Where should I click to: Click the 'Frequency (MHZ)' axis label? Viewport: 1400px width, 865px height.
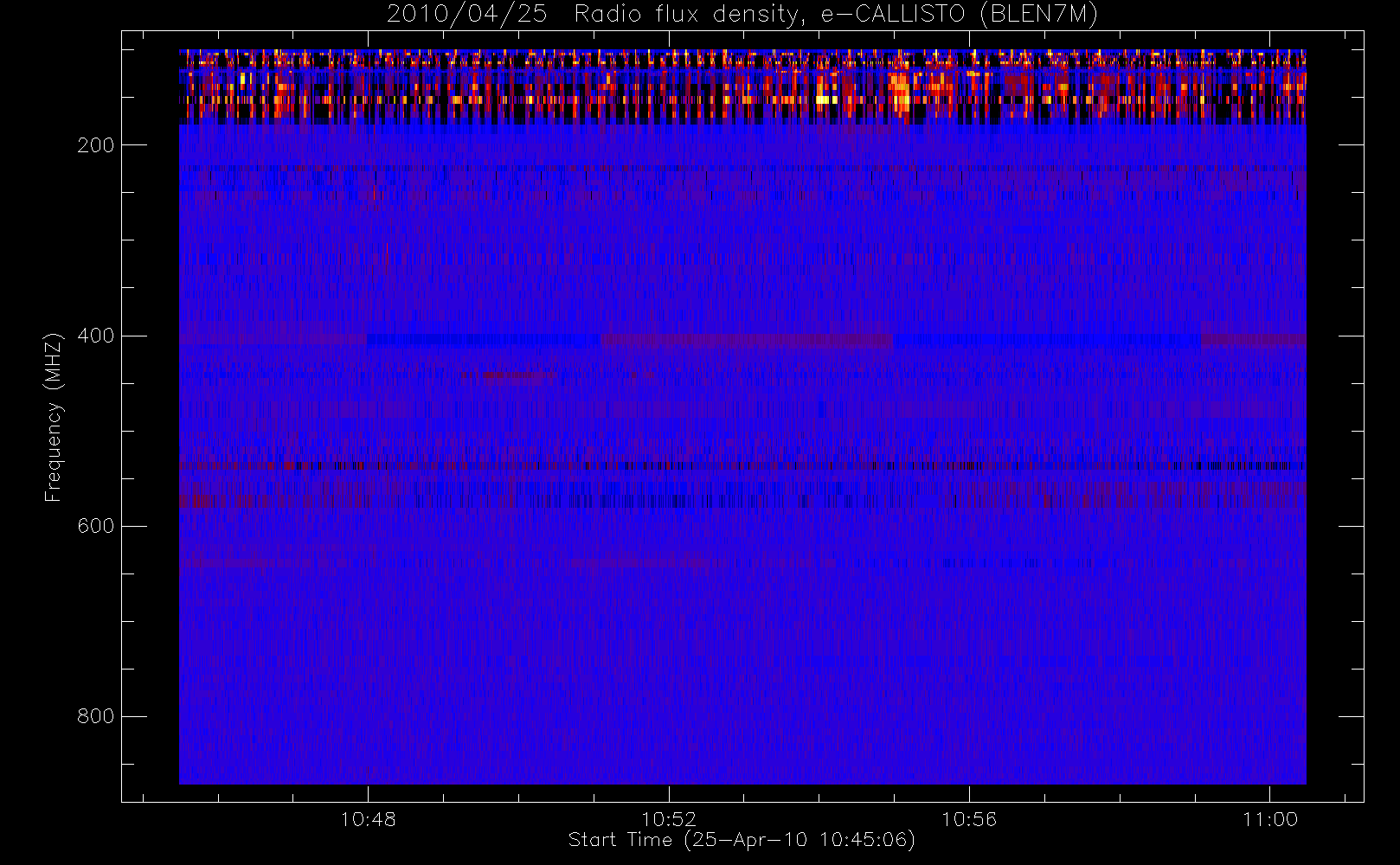point(54,417)
